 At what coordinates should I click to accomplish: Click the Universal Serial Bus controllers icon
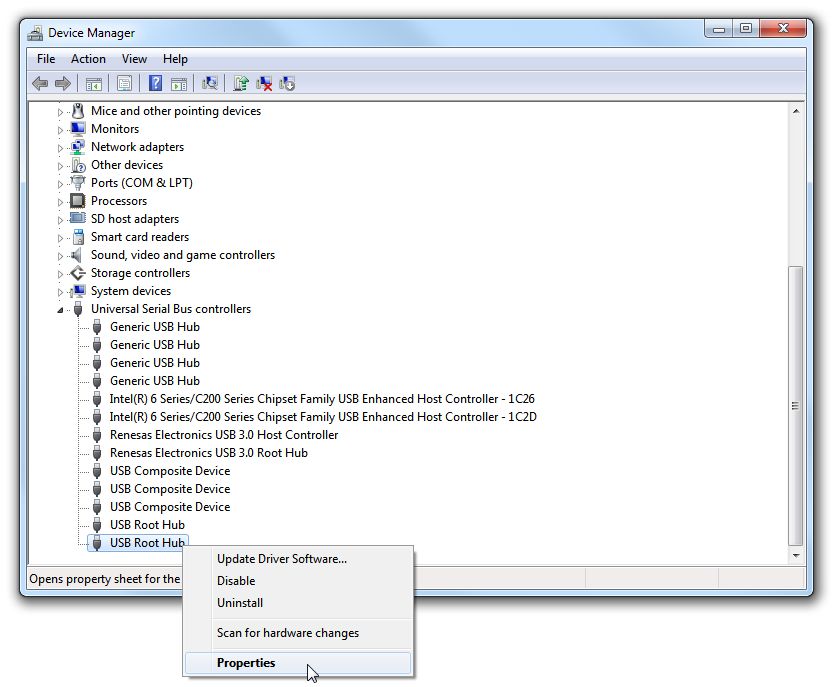click(x=78, y=309)
